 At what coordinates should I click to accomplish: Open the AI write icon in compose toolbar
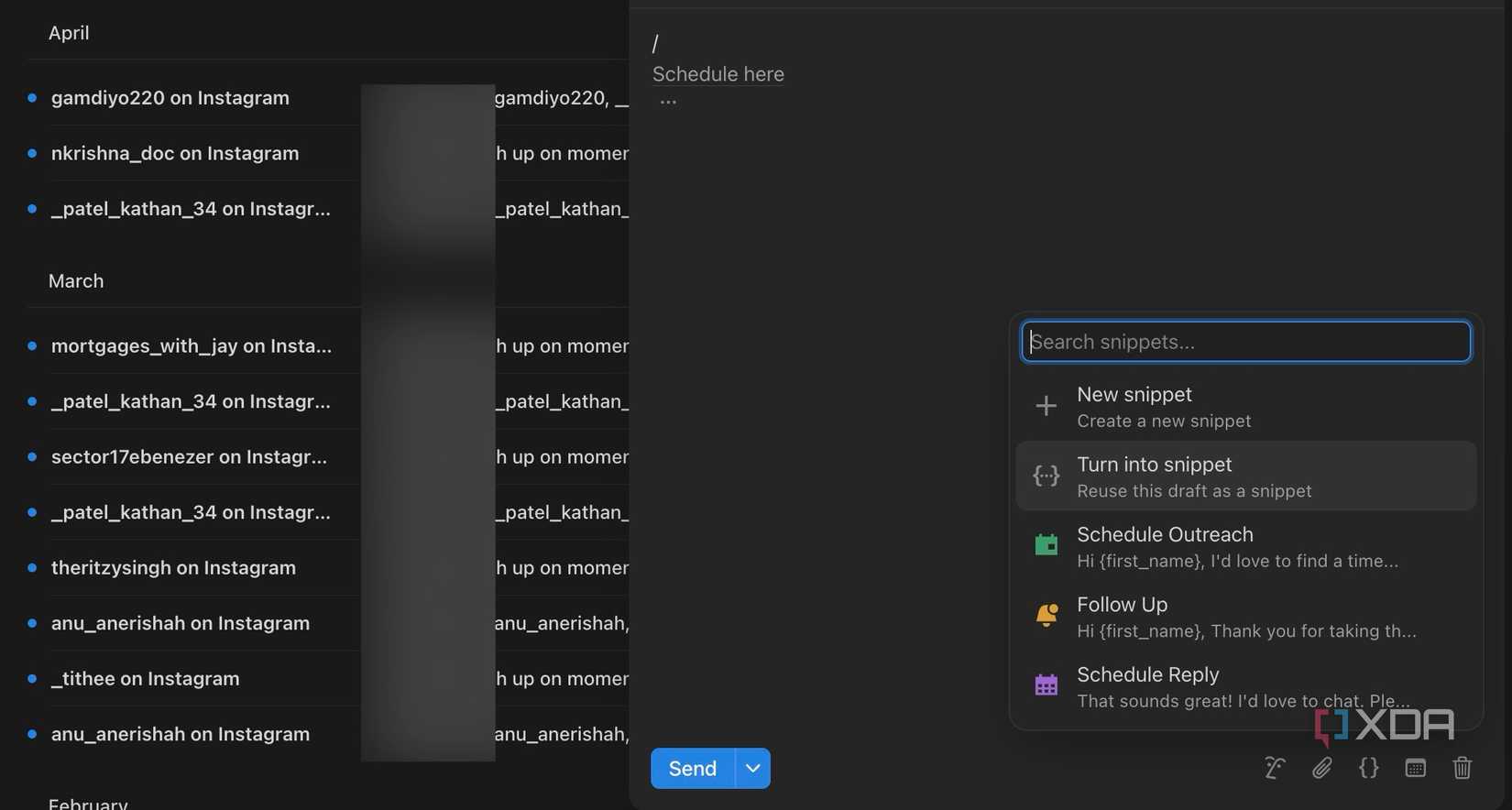tap(1275, 768)
